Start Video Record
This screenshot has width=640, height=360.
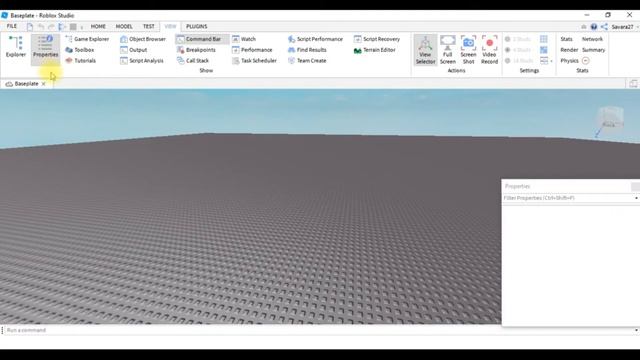(489, 50)
